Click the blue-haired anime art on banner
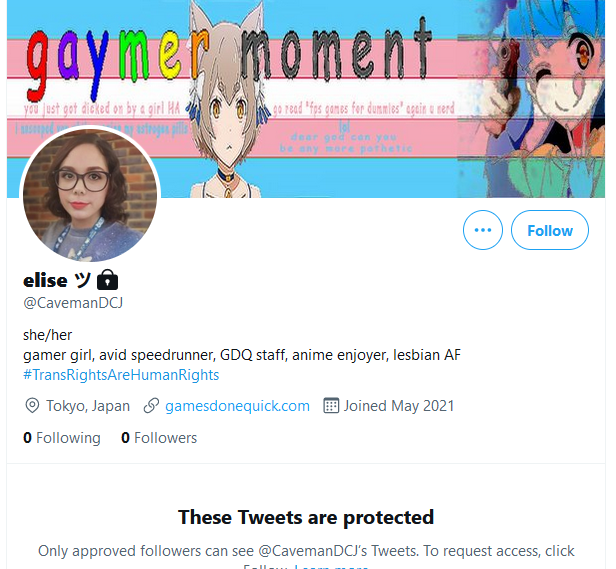Image resolution: width=616 pixels, height=569 pixels. coord(532,99)
